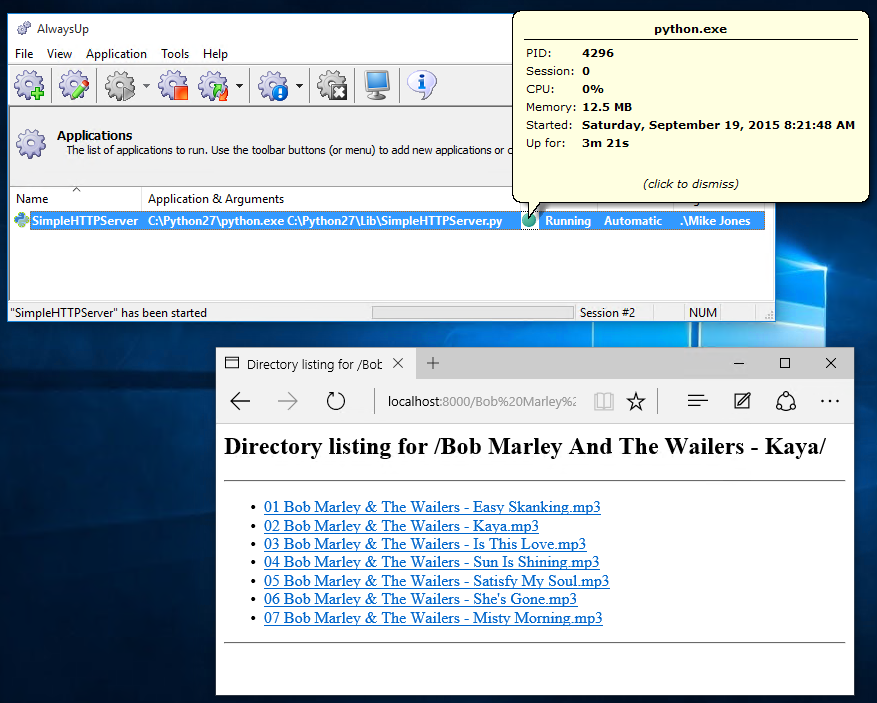Go forward in the browser

pos(287,401)
